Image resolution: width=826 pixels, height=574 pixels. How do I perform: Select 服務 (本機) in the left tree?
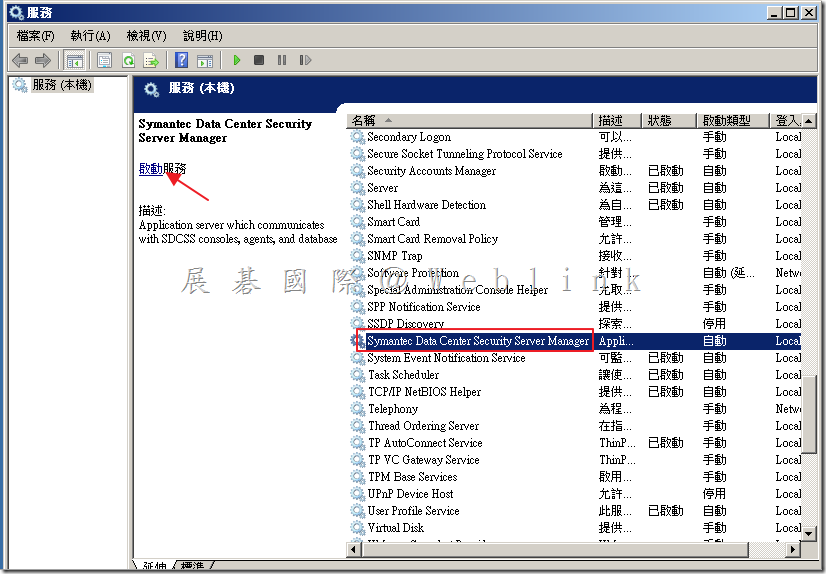coord(60,85)
